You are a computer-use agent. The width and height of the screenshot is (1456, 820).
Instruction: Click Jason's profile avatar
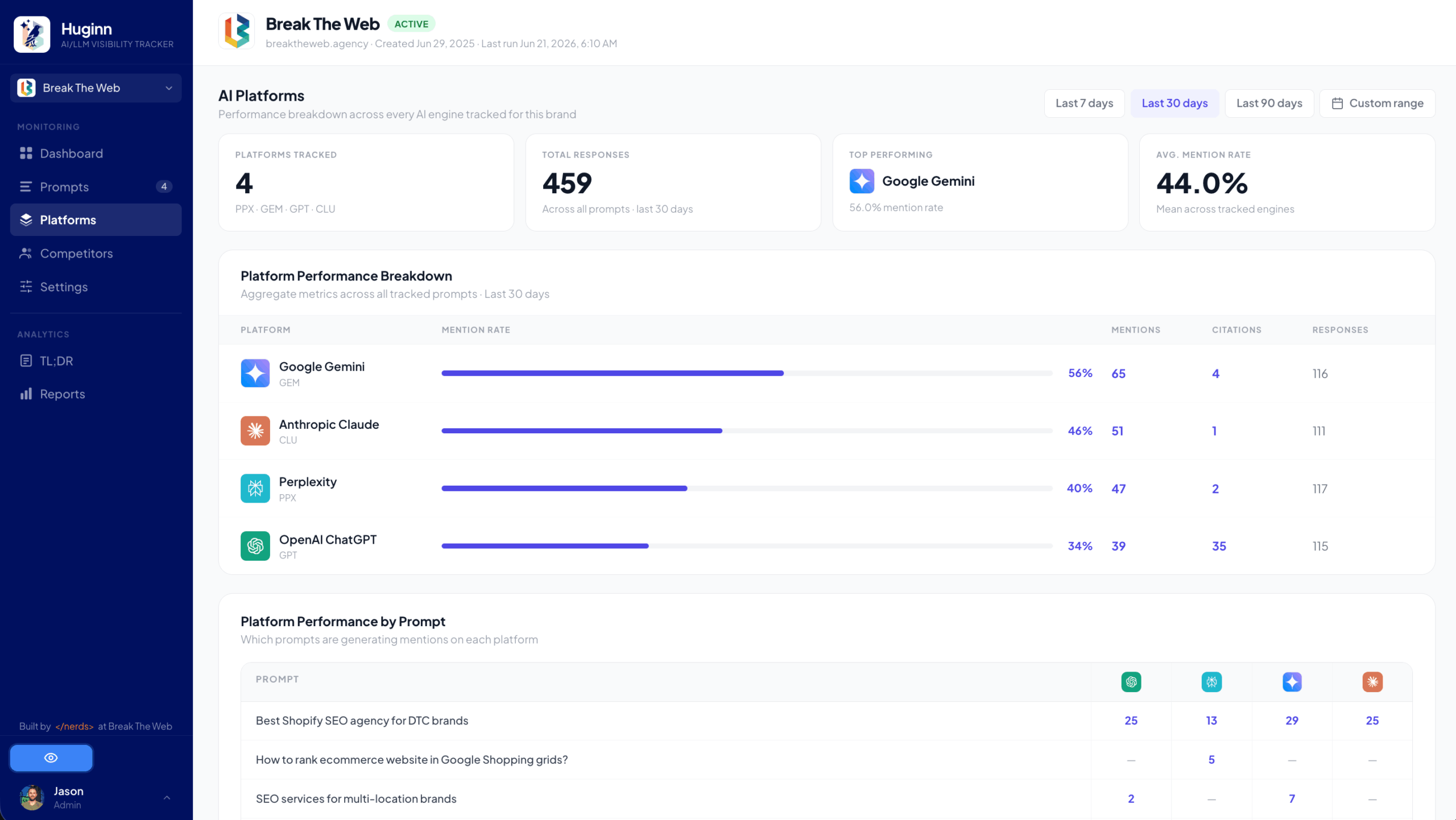[x=32, y=798]
